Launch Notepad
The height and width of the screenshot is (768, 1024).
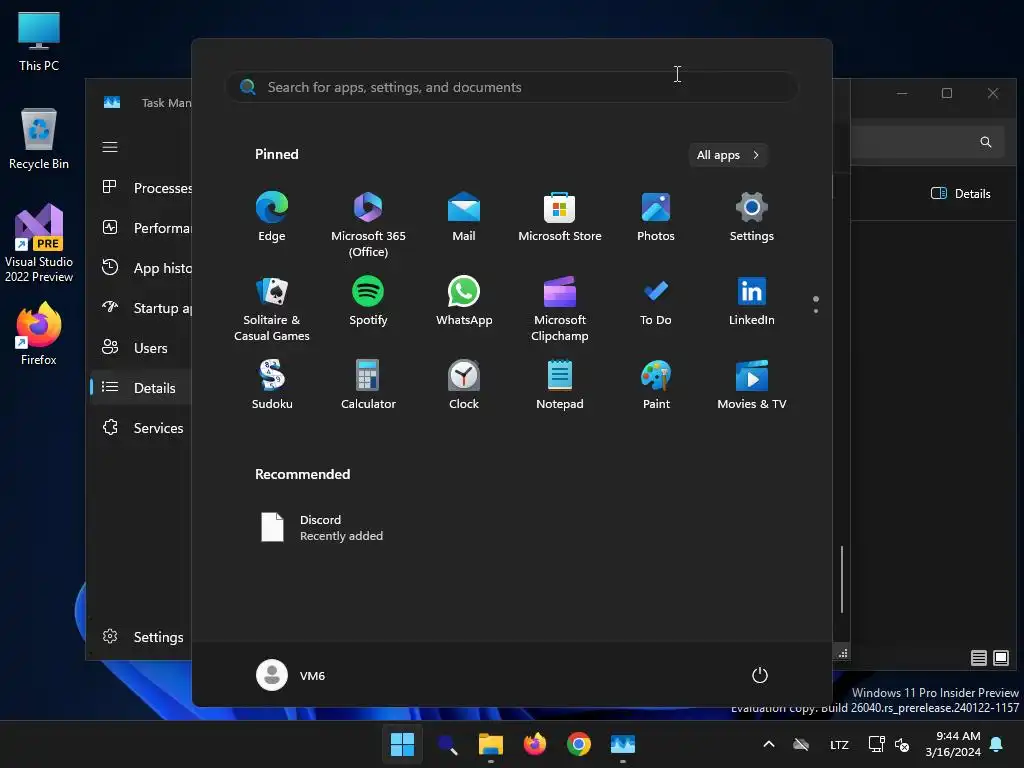(560, 385)
